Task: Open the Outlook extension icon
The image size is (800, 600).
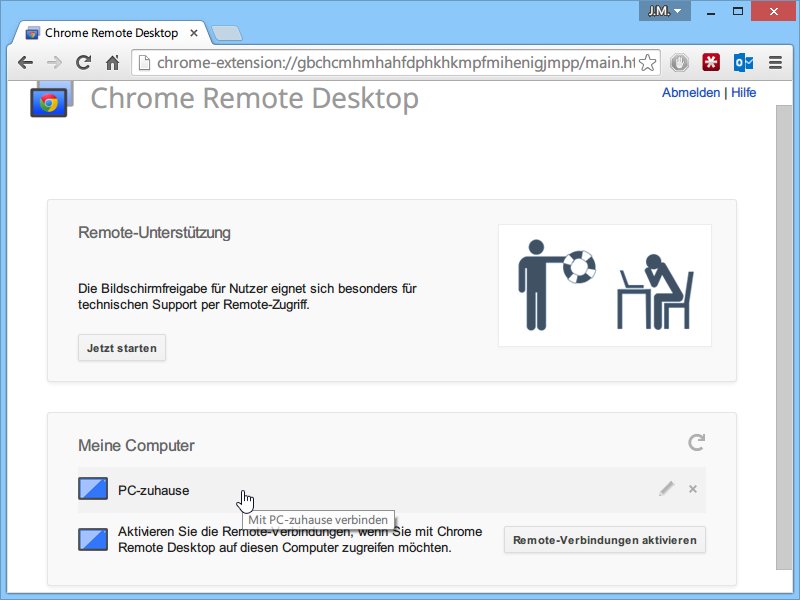Action: 743,62
